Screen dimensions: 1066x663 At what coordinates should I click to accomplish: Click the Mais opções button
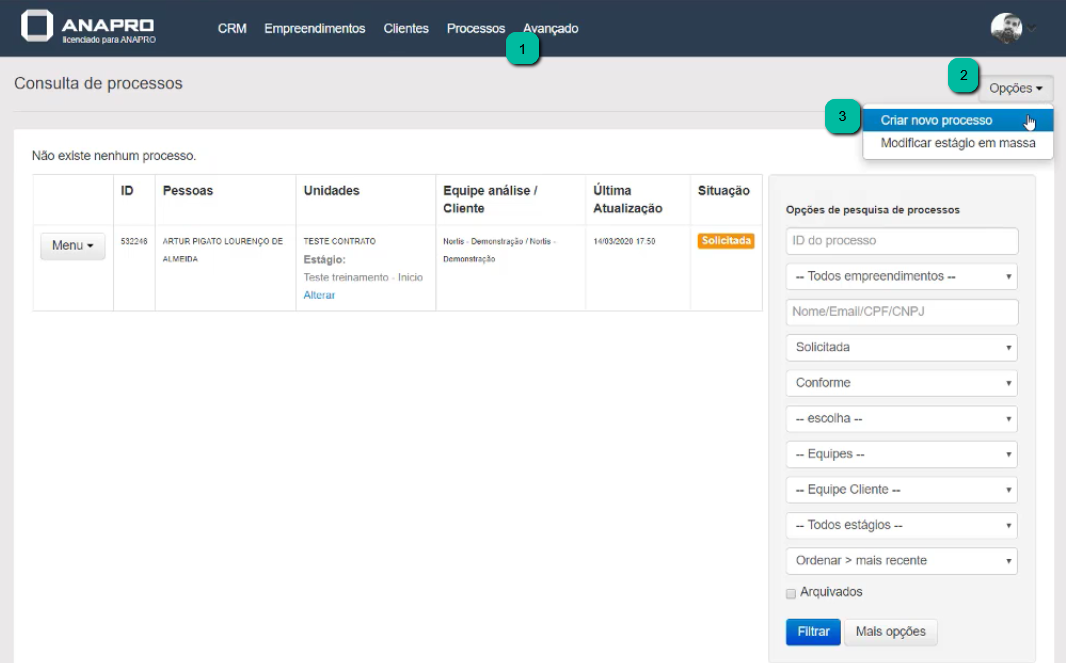point(891,632)
